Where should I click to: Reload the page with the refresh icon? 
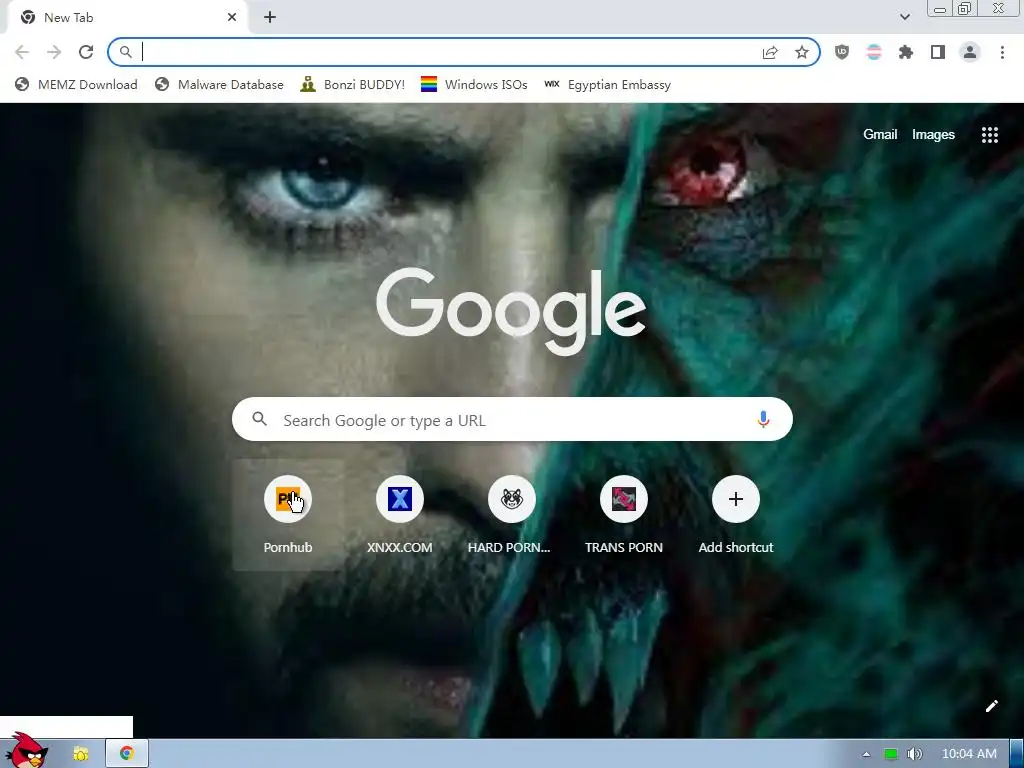click(86, 52)
